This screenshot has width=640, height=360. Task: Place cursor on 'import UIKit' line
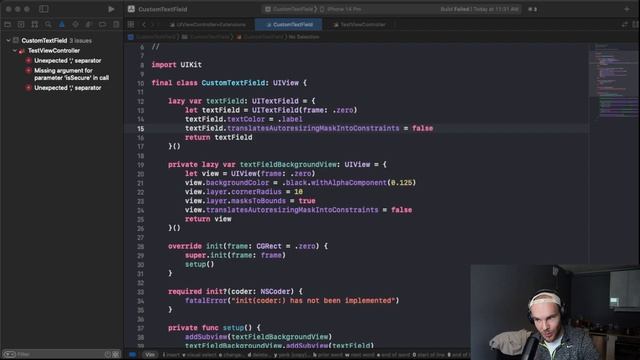tap(176, 64)
